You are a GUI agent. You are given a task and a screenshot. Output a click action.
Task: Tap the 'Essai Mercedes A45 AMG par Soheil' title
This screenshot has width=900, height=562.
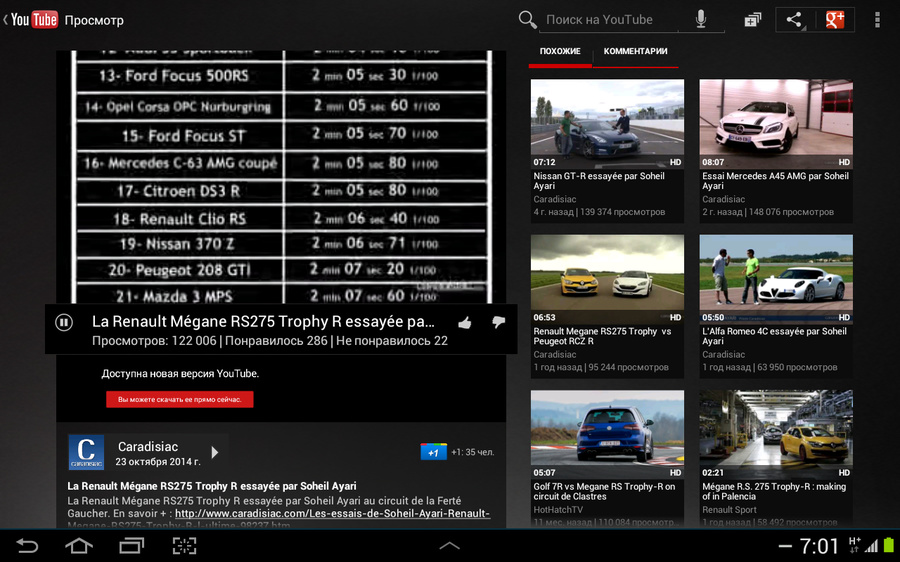click(x=775, y=181)
